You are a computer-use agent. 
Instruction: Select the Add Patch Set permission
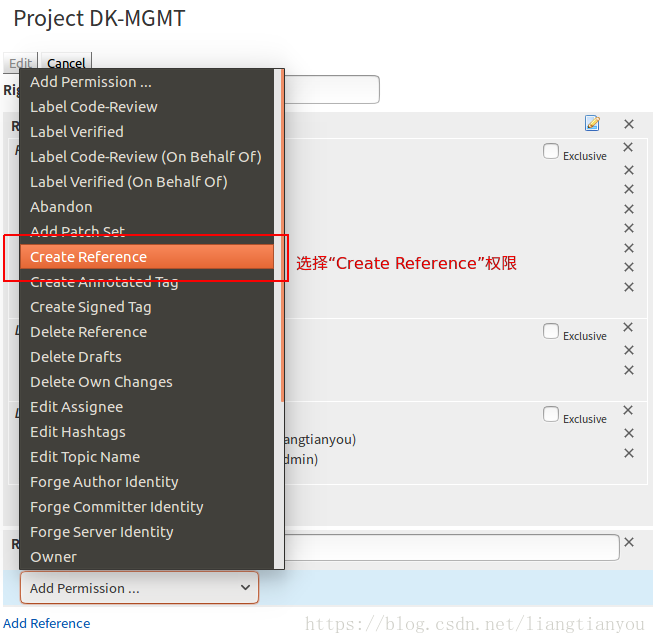(147, 232)
